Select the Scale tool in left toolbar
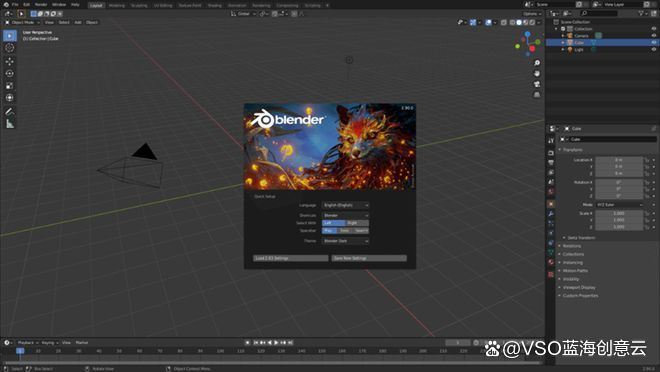The image size is (660, 372). tap(9, 86)
